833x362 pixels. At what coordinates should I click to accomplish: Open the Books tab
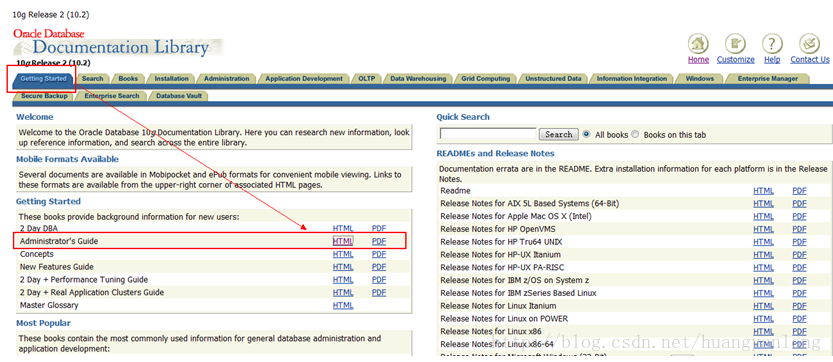point(128,79)
